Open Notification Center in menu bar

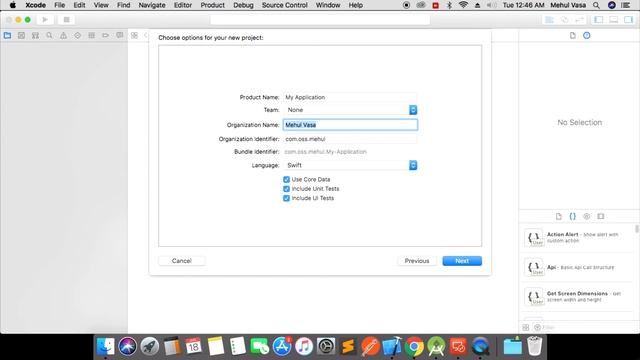click(626, 5)
